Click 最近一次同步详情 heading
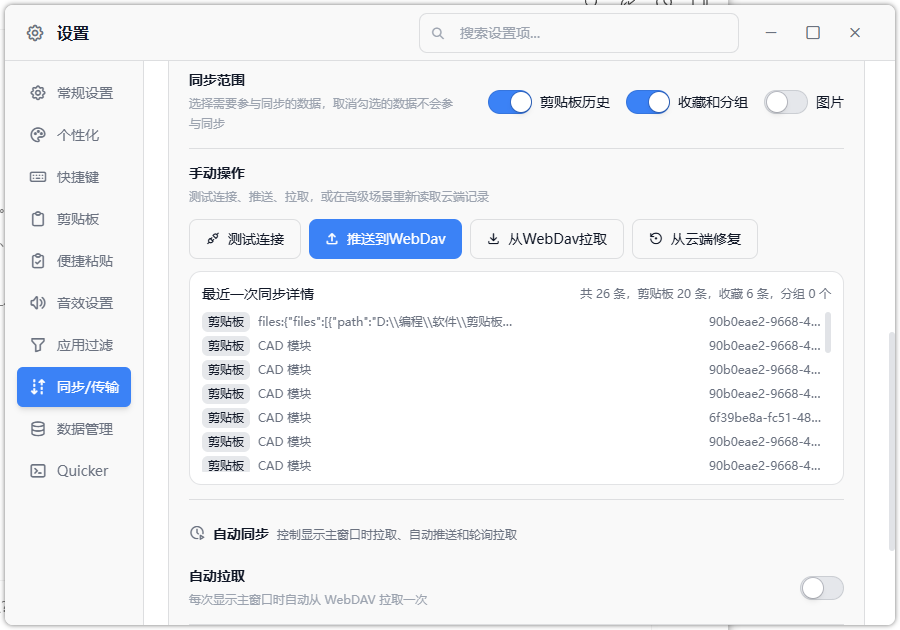 point(258,294)
